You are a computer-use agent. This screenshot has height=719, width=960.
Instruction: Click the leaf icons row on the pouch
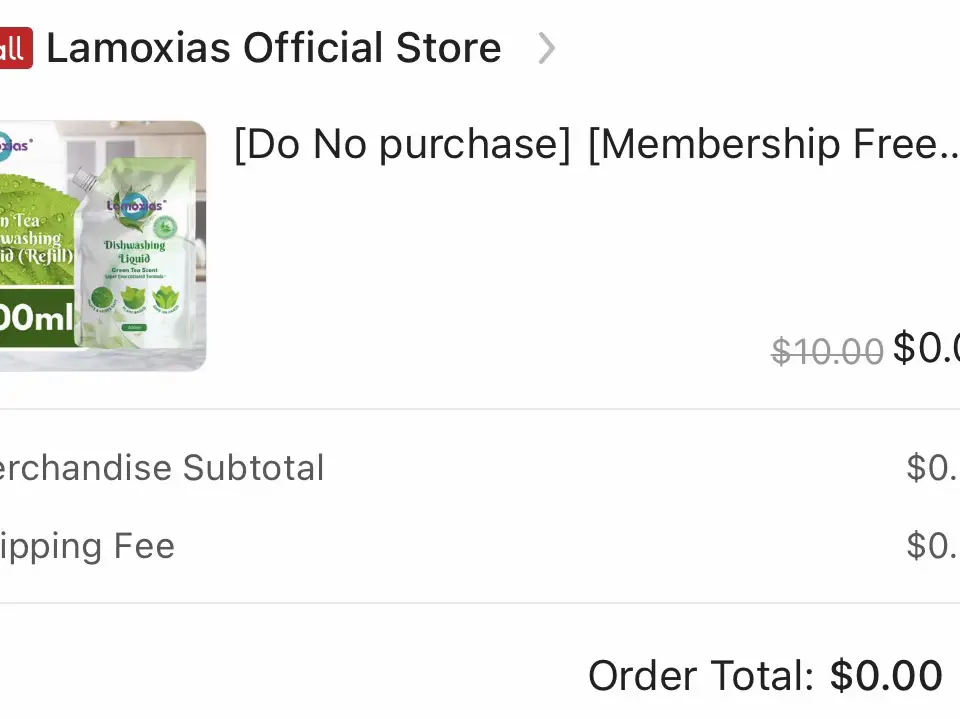(133, 298)
